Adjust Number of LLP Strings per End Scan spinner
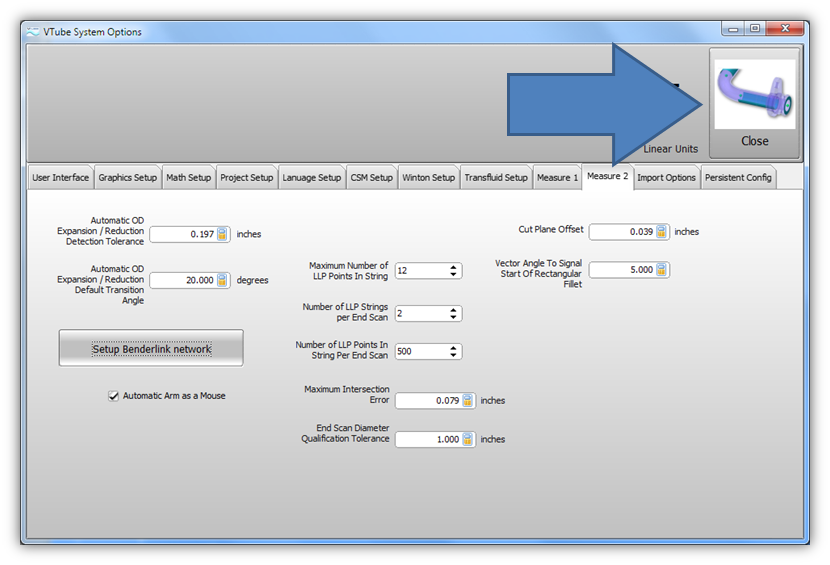Viewport: 830px width, 565px height. (x=454, y=314)
